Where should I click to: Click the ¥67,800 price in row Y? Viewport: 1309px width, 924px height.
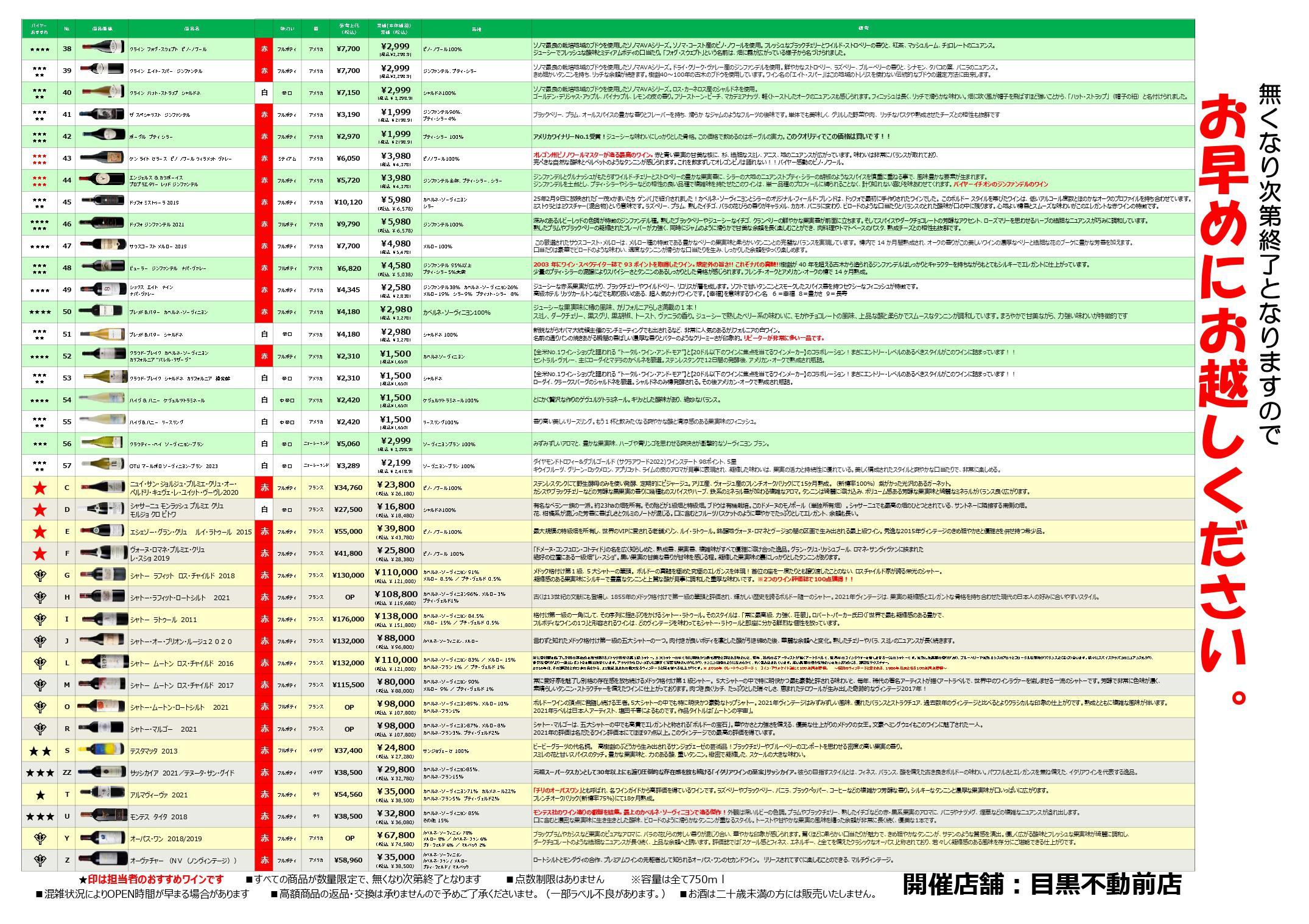coord(396,835)
